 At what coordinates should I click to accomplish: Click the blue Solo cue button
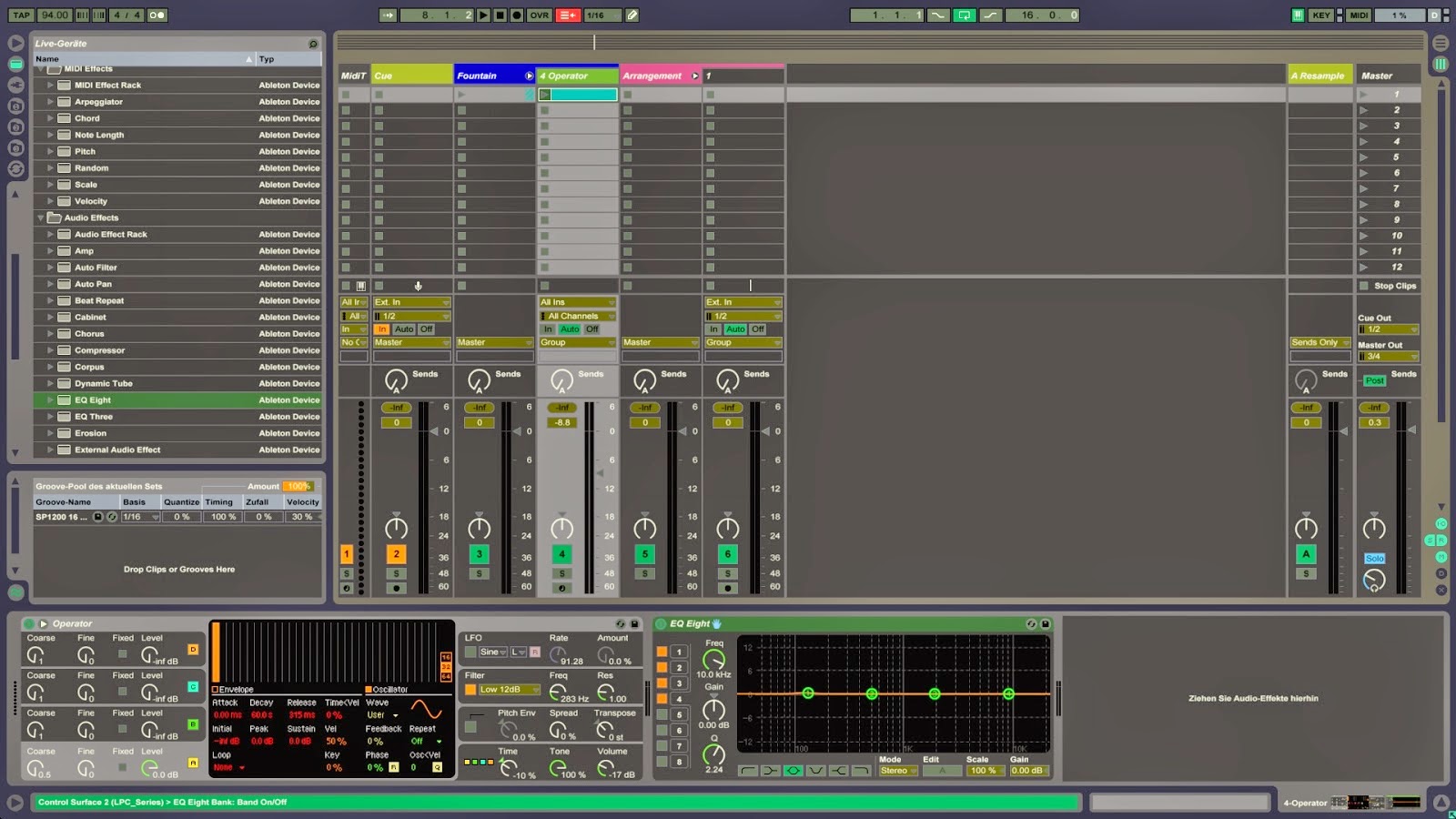(1374, 559)
